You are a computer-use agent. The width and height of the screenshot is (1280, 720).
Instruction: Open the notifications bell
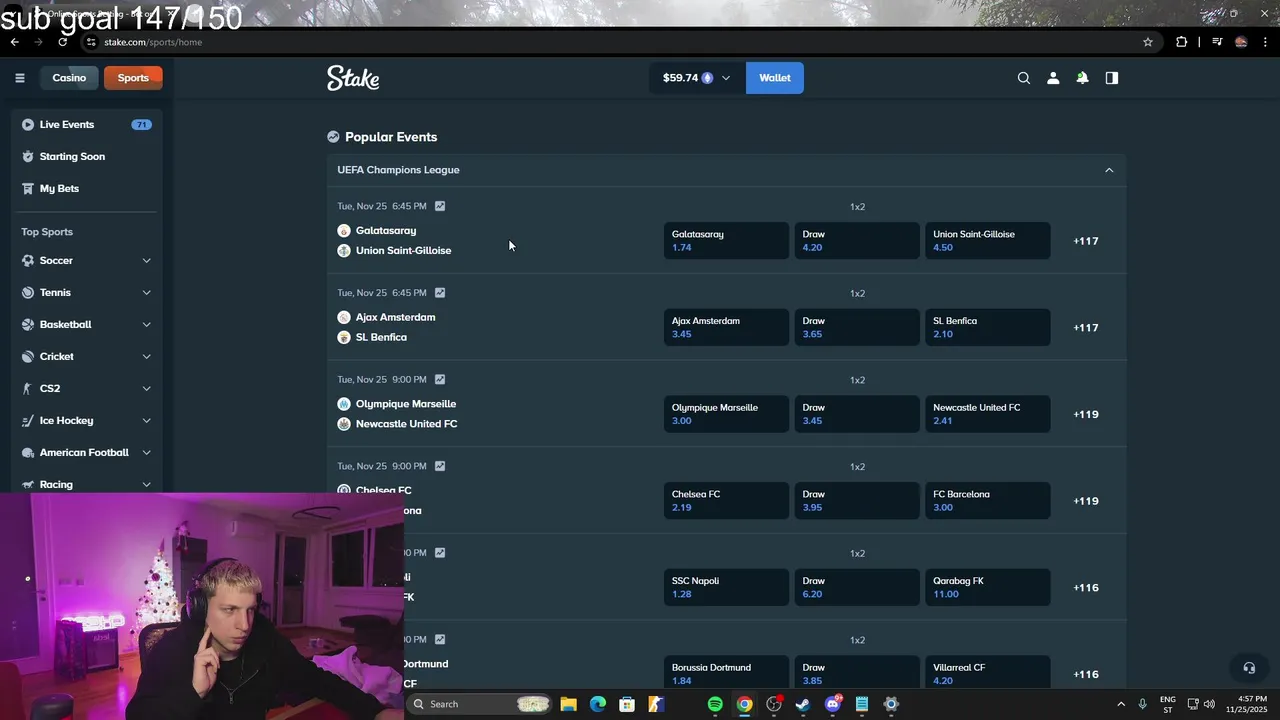1082,78
